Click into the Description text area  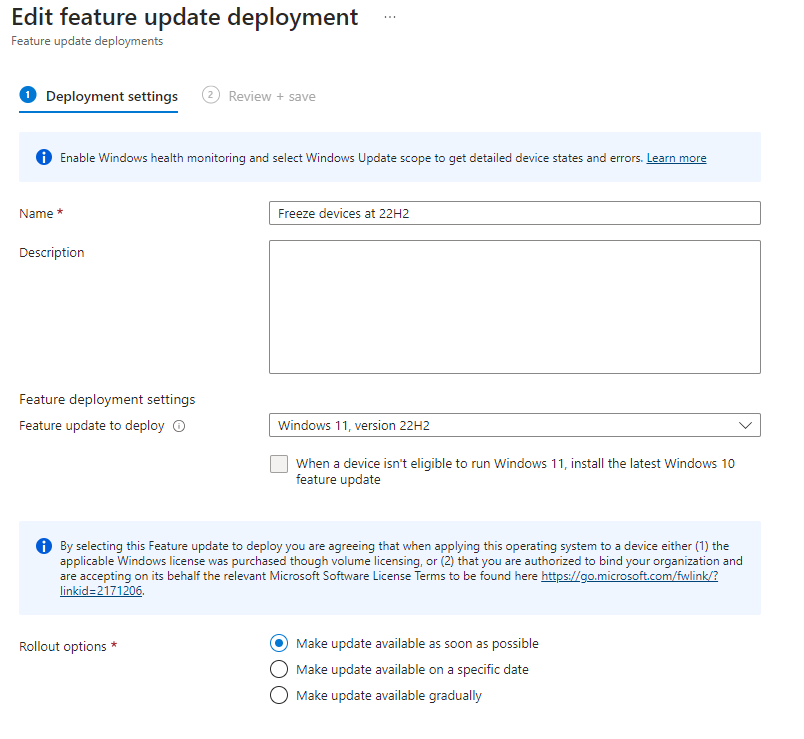click(x=514, y=306)
